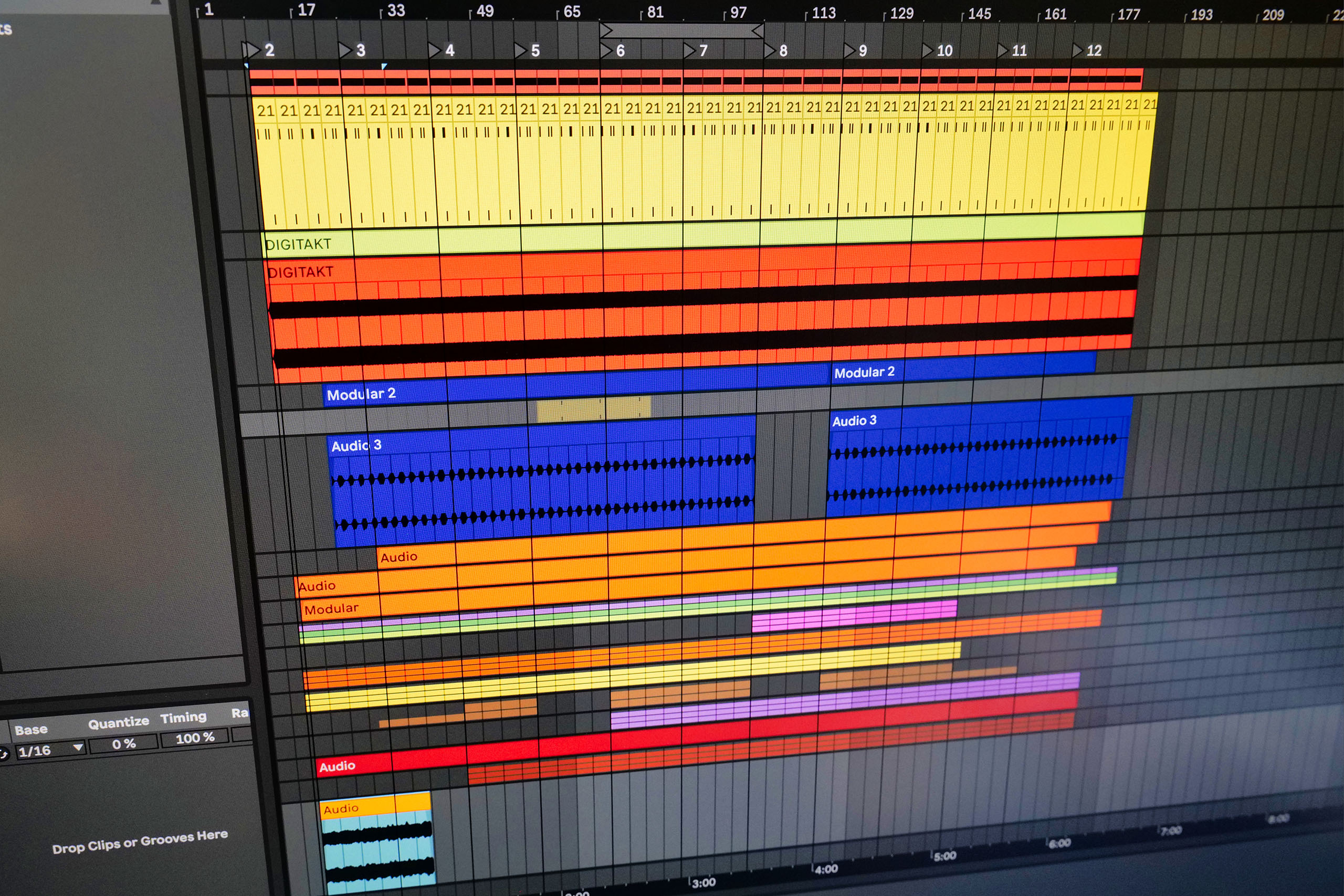
Task: Select the first Modular 2 clip
Action: click(x=576, y=386)
